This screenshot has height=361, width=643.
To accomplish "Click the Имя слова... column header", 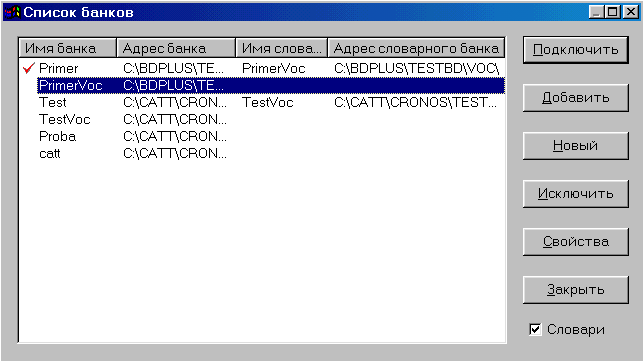I will point(282,48).
